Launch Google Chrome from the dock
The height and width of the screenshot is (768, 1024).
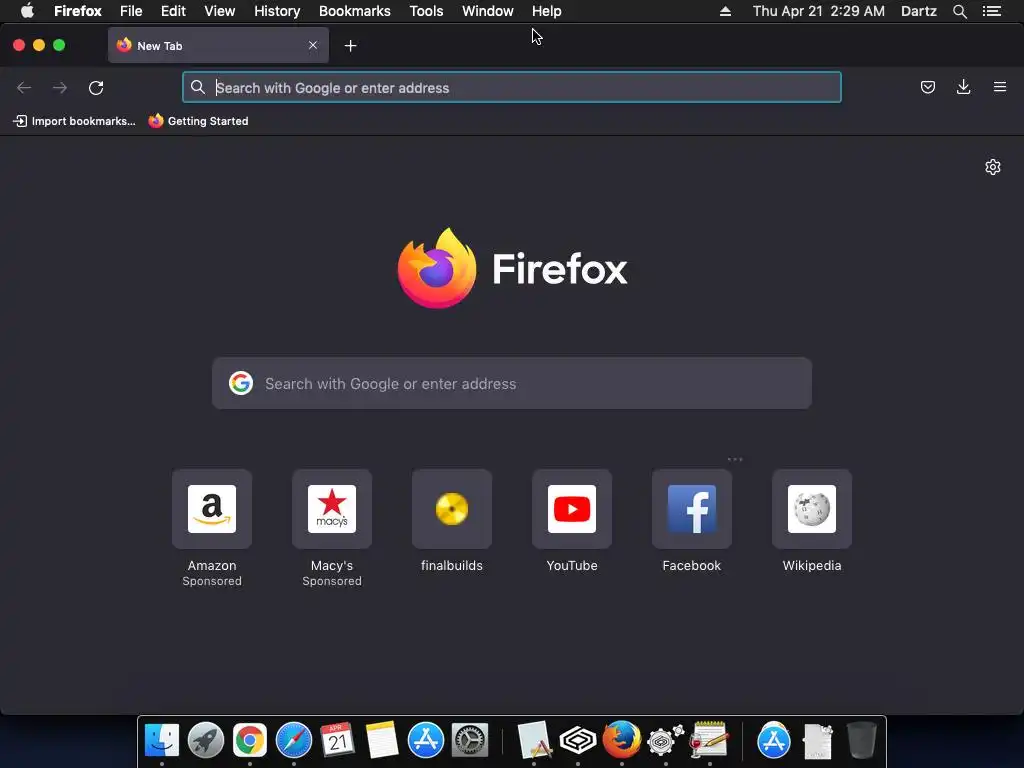point(249,741)
